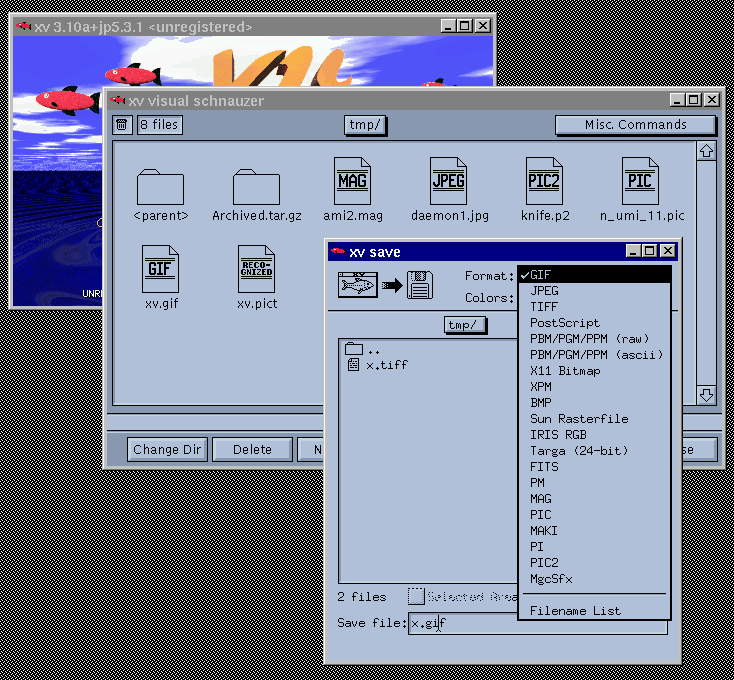The width and height of the screenshot is (734, 680).
Task: Choose PM from the Format menu
Action: [595, 483]
